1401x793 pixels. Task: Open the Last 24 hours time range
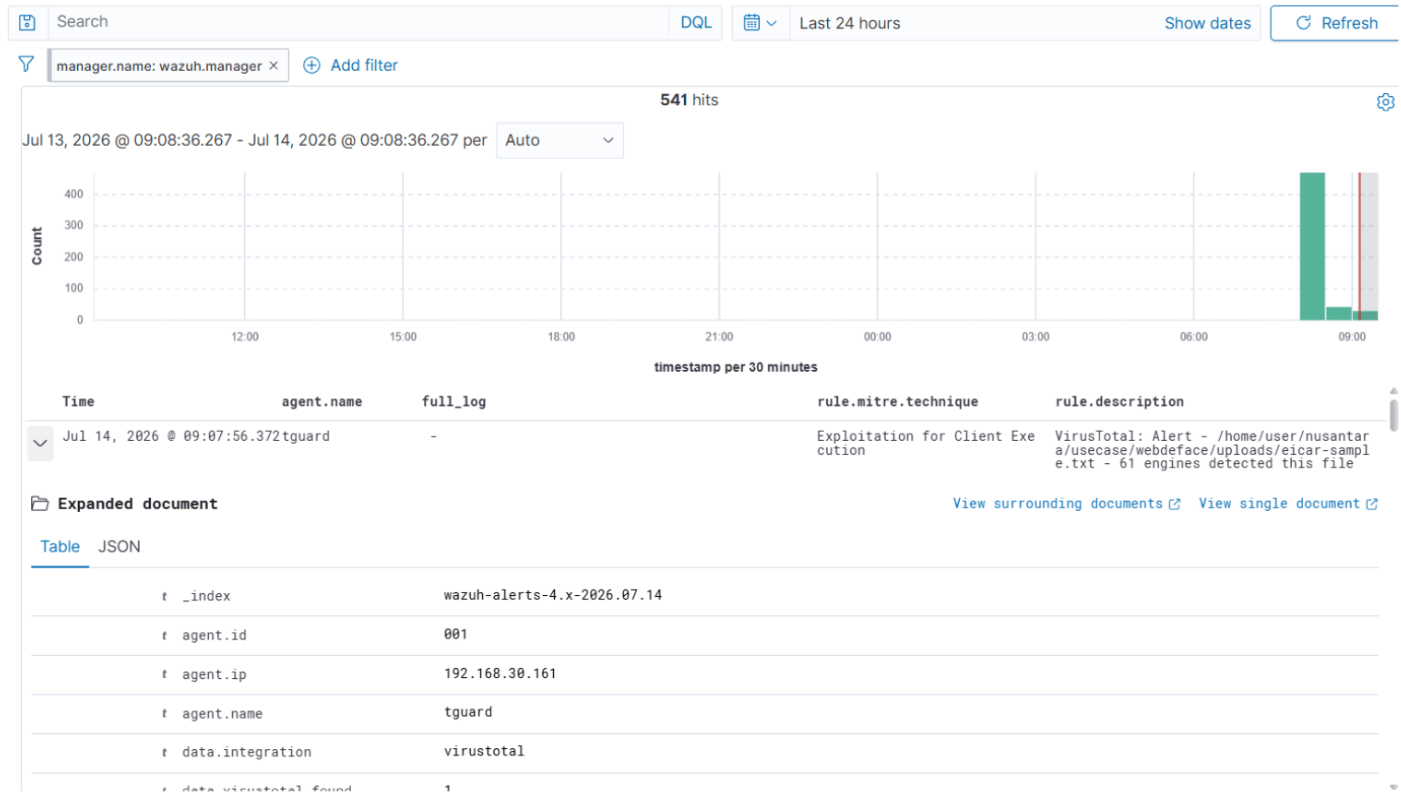pyautogui.click(x=850, y=23)
